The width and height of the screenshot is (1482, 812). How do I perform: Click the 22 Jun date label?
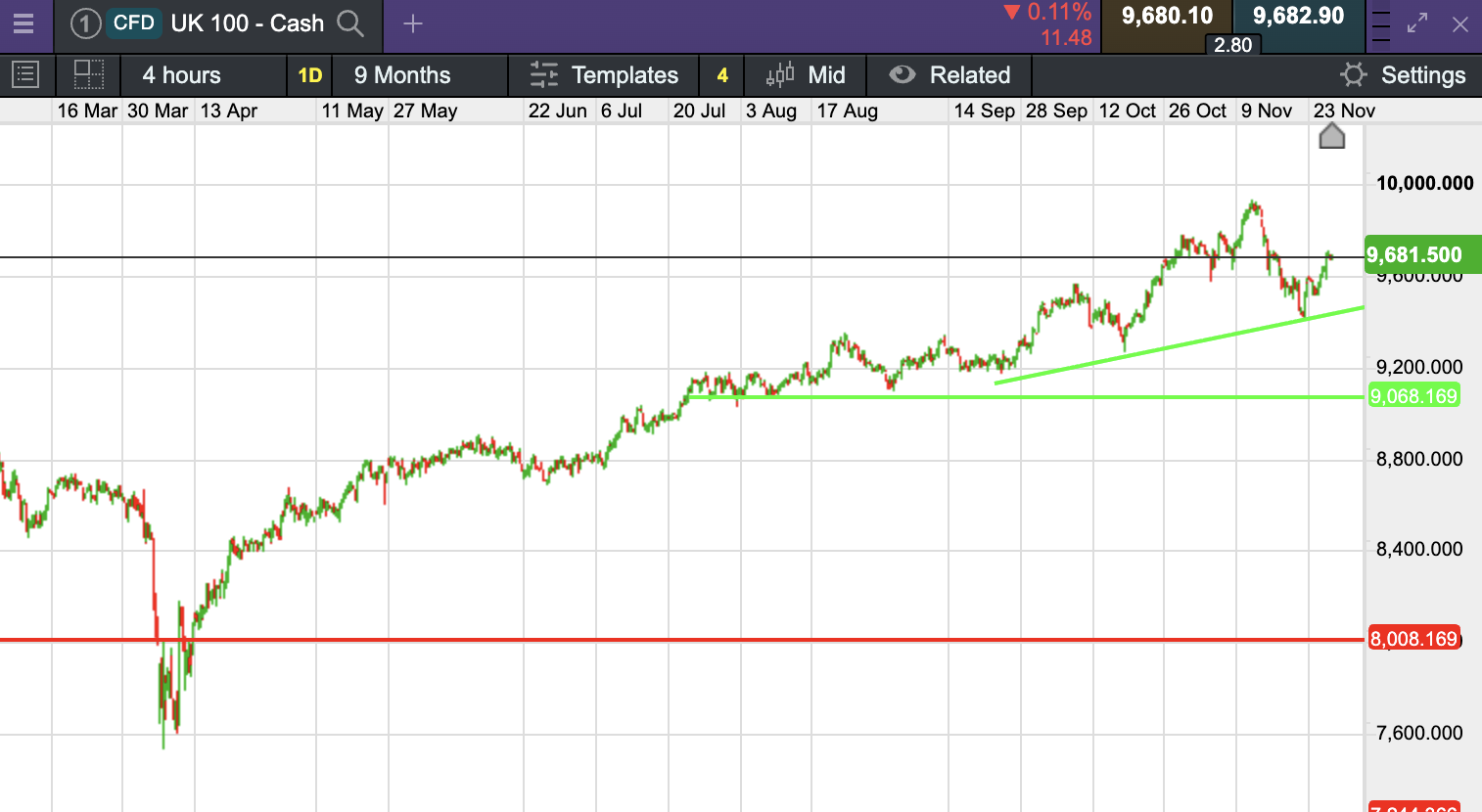point(558,111)
